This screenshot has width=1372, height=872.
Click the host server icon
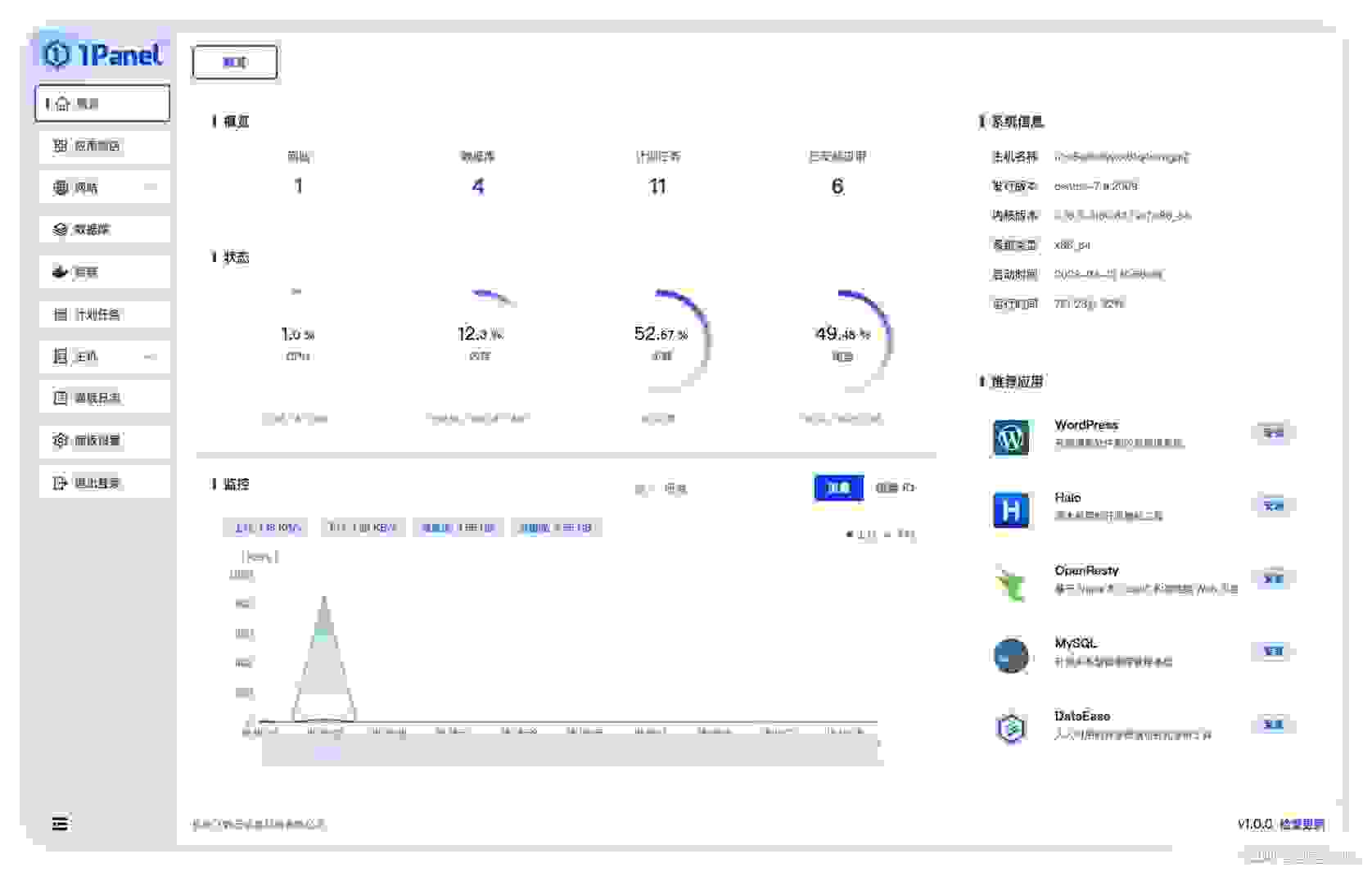(x=60, y=356)
